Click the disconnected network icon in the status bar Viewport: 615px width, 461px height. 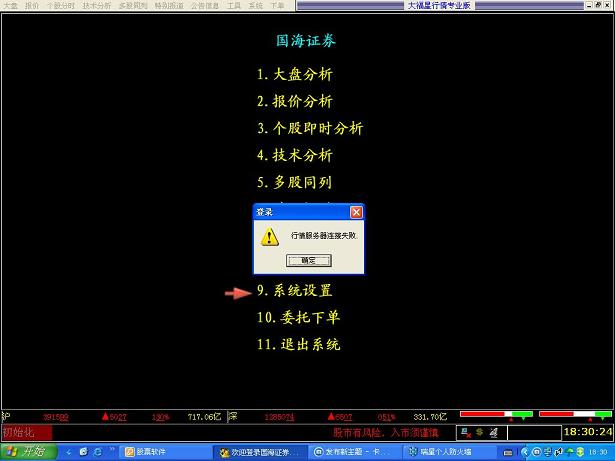coord(466,433)
